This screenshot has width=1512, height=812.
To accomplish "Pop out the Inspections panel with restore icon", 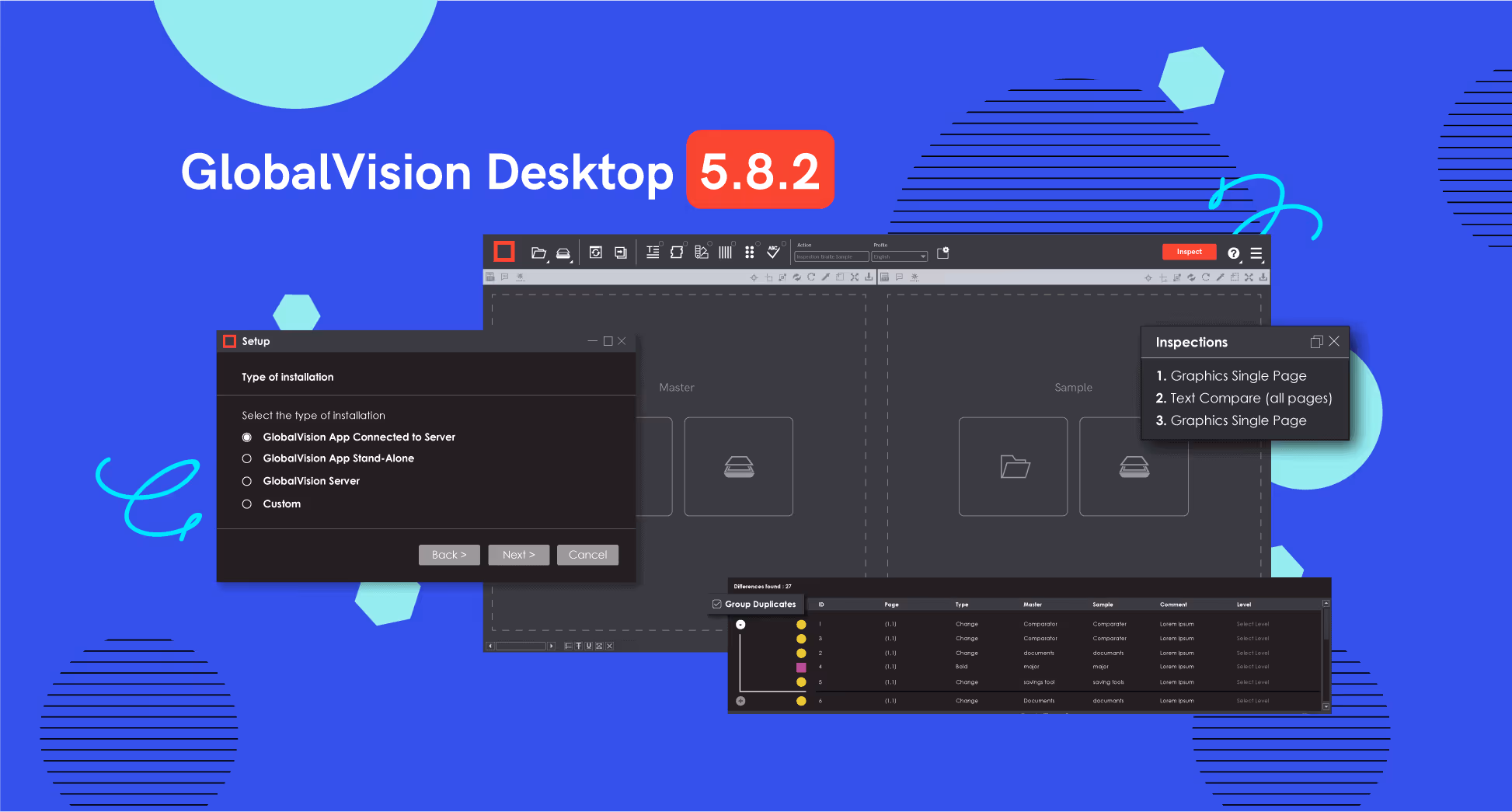I will [x=1316, y=342].
